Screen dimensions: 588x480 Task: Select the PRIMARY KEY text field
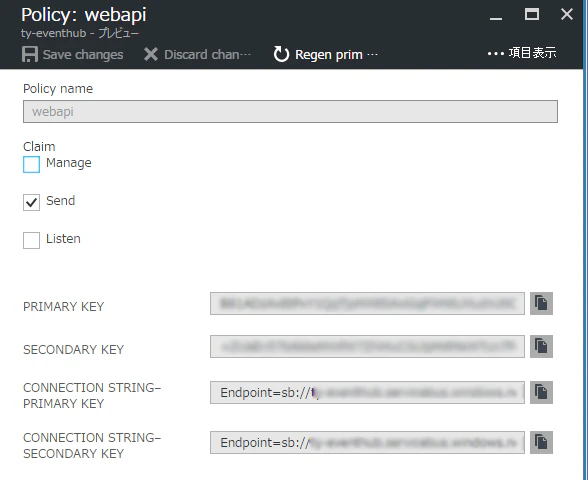(367, 303)
